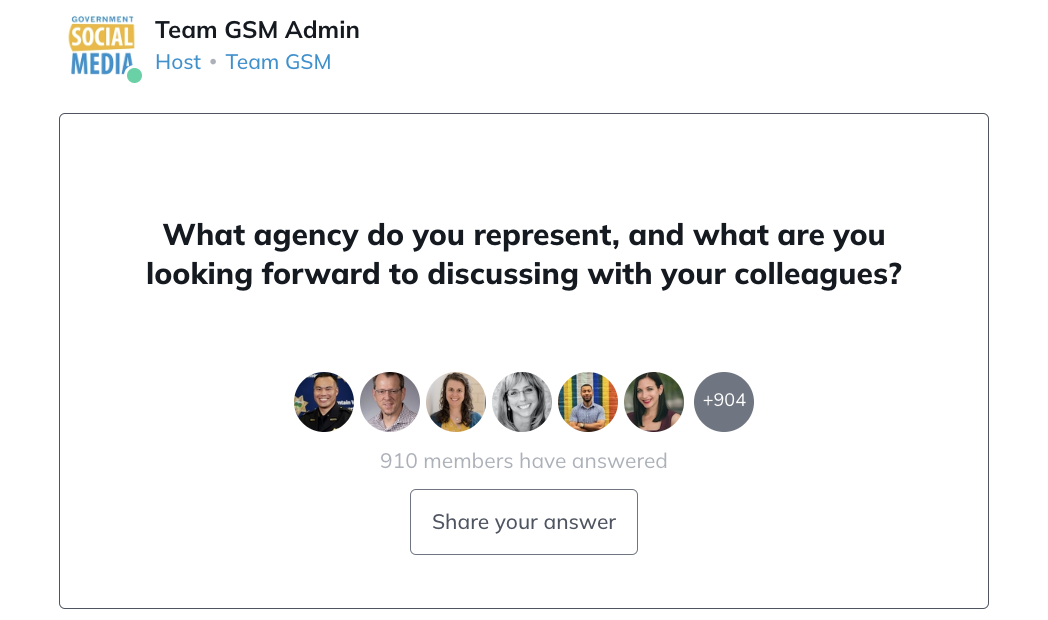1048x620 pixels.
Task: Click the 910 members have answered text
Action: tap(523, 461)
